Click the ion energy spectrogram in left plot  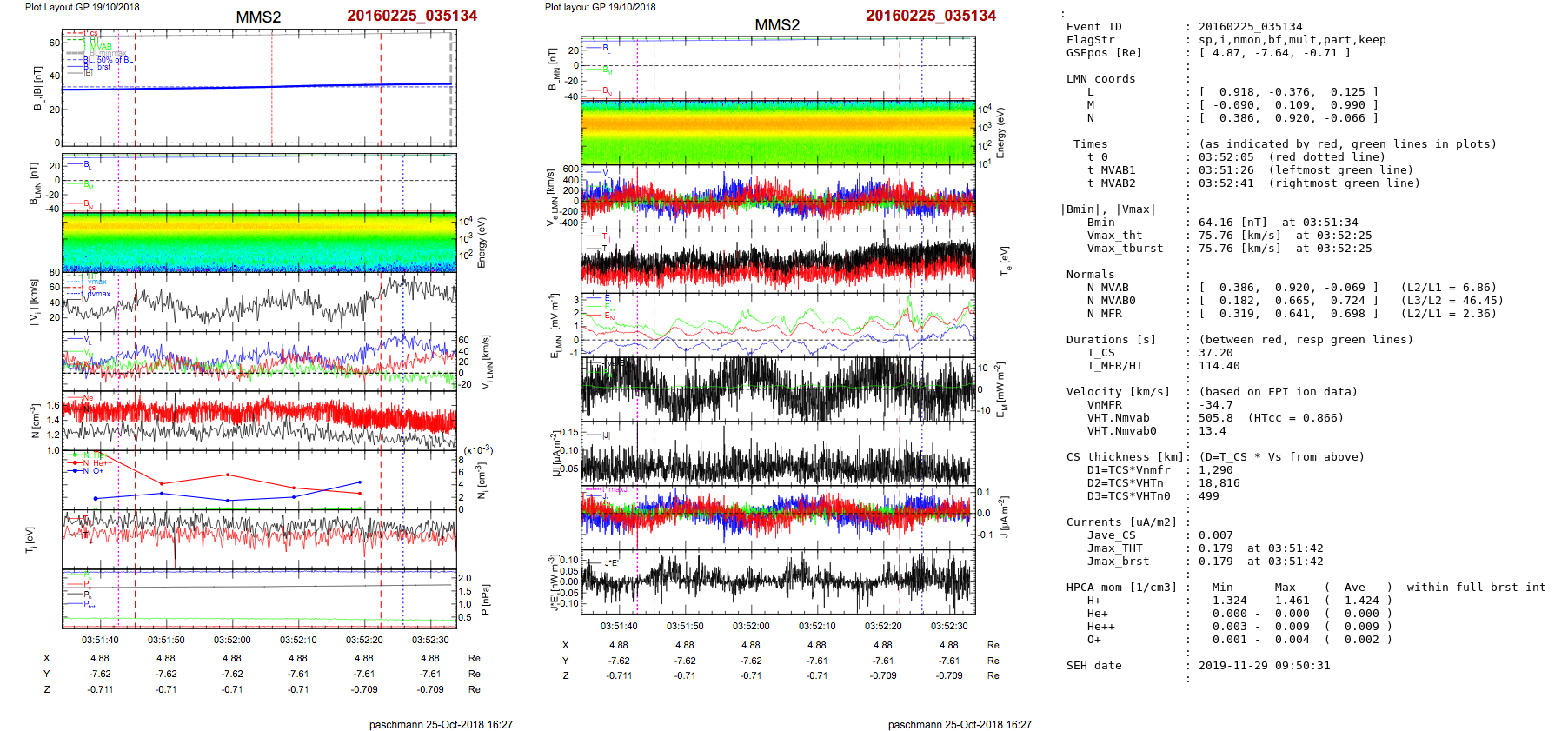tap(259, 242)
